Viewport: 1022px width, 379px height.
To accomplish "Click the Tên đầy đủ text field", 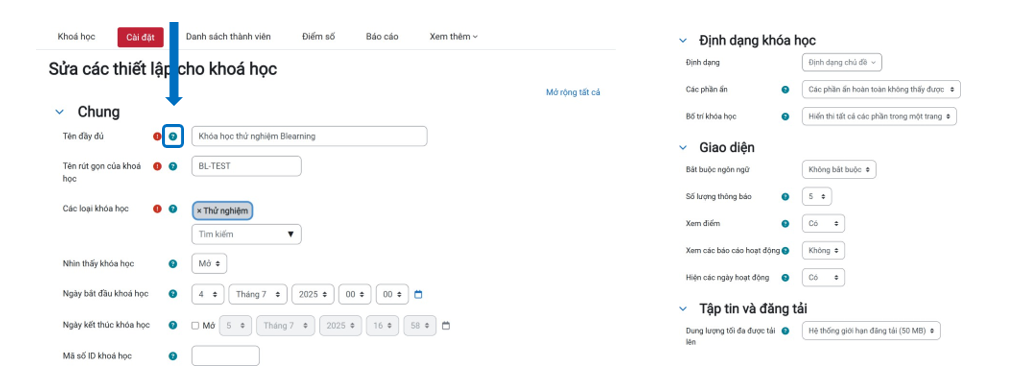I will [x=310, y=136].
